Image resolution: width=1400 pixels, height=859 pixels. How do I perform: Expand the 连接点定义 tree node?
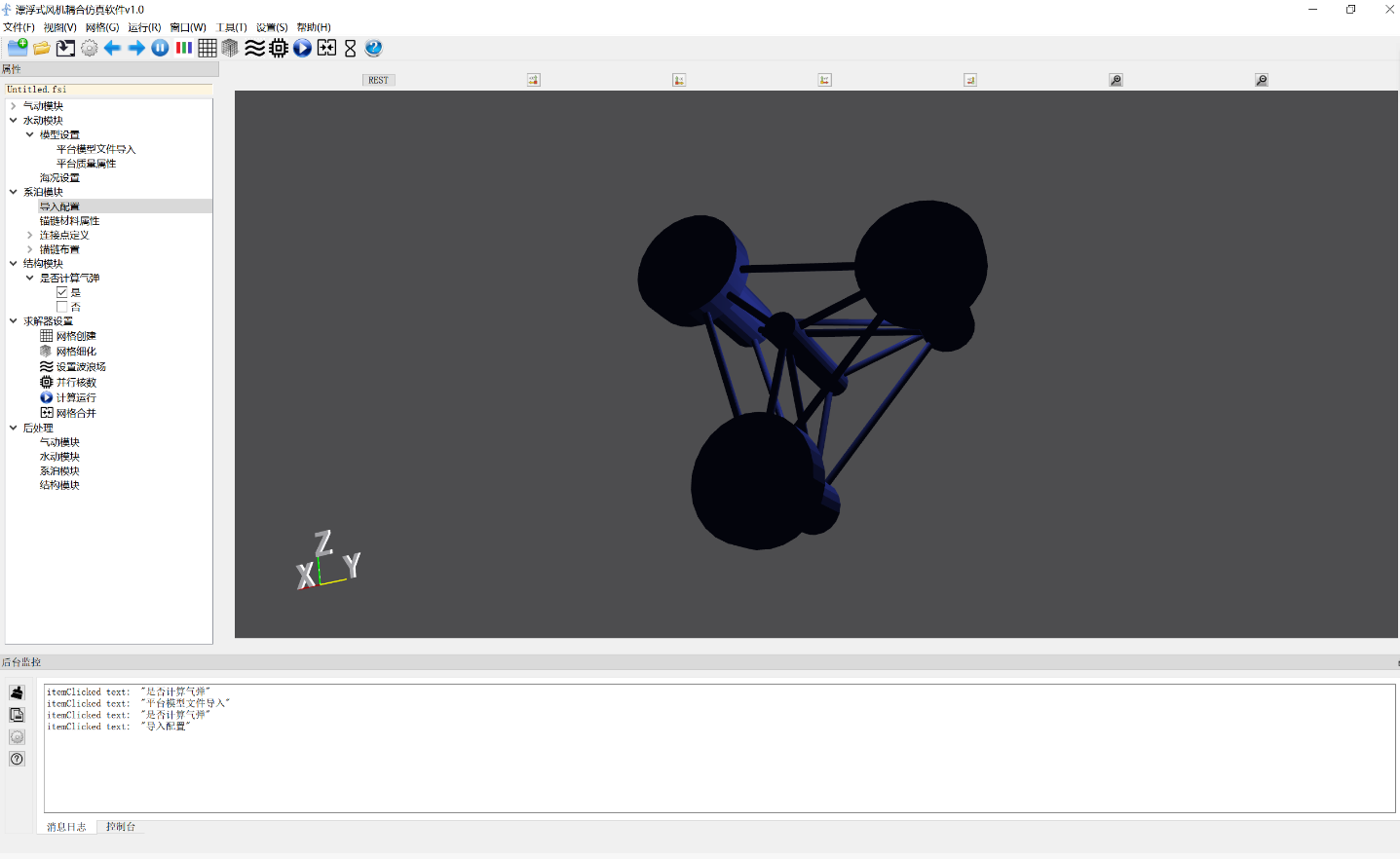point(30,235)
